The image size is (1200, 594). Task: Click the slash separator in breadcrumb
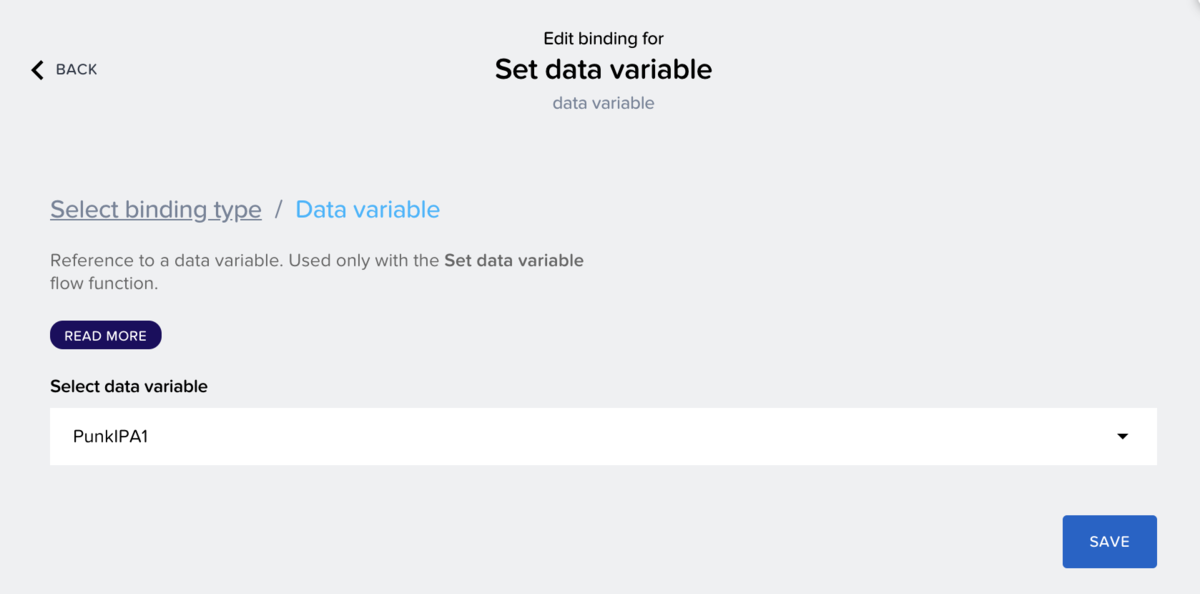279,210
